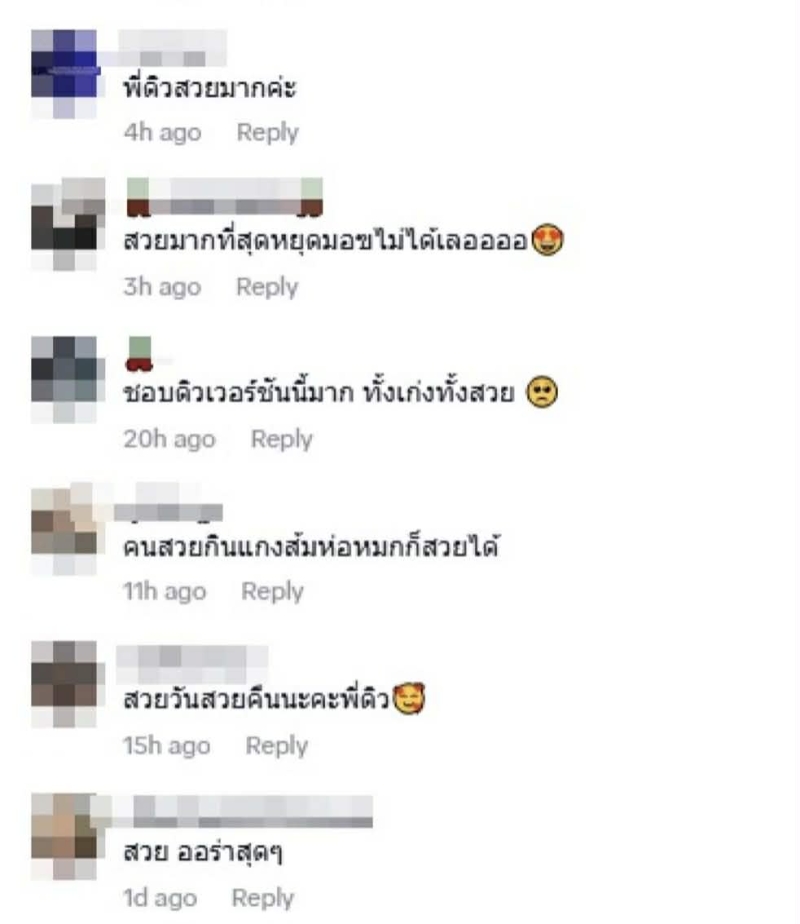
Task: Open avatar of the 11h ago commenter
Action: click(x=64, y=532)
